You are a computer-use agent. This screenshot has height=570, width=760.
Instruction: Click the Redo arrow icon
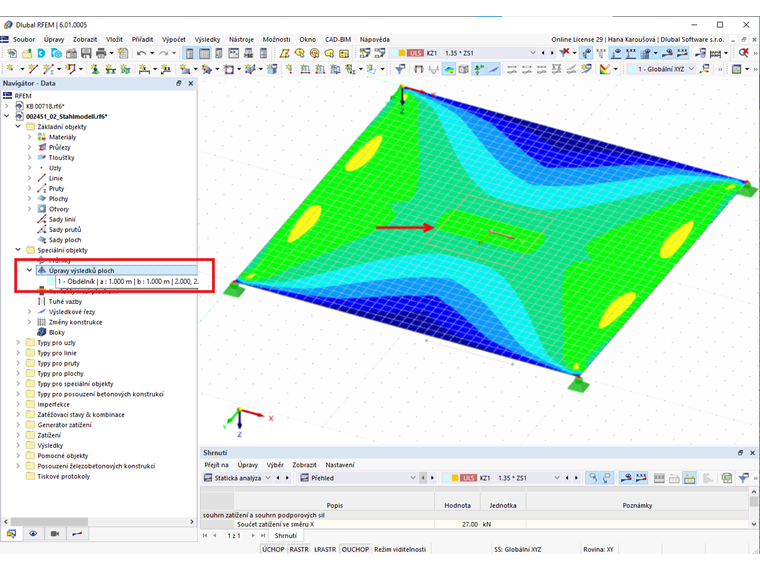pyautogui.click(x=163, y=53)
